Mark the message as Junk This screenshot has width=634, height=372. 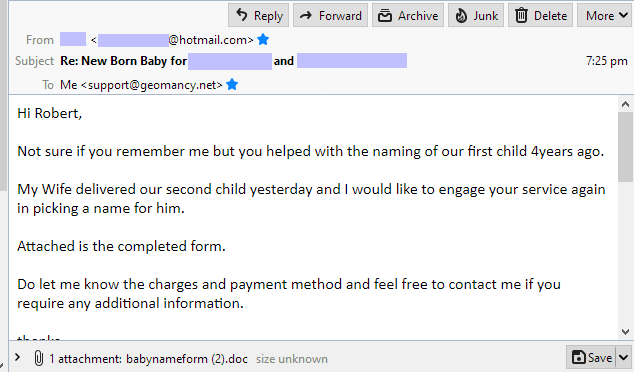pyautogui.click(x=476, y=15)
